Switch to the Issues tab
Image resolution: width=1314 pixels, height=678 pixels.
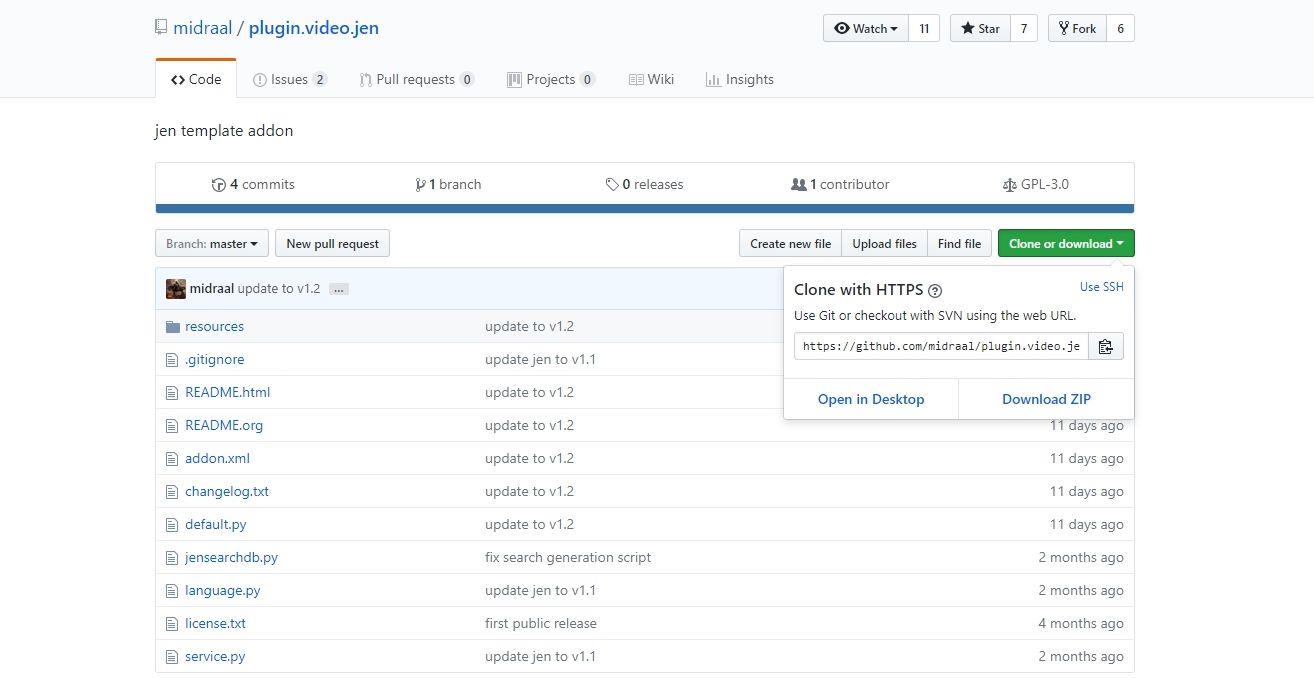[x=289, y=79]
